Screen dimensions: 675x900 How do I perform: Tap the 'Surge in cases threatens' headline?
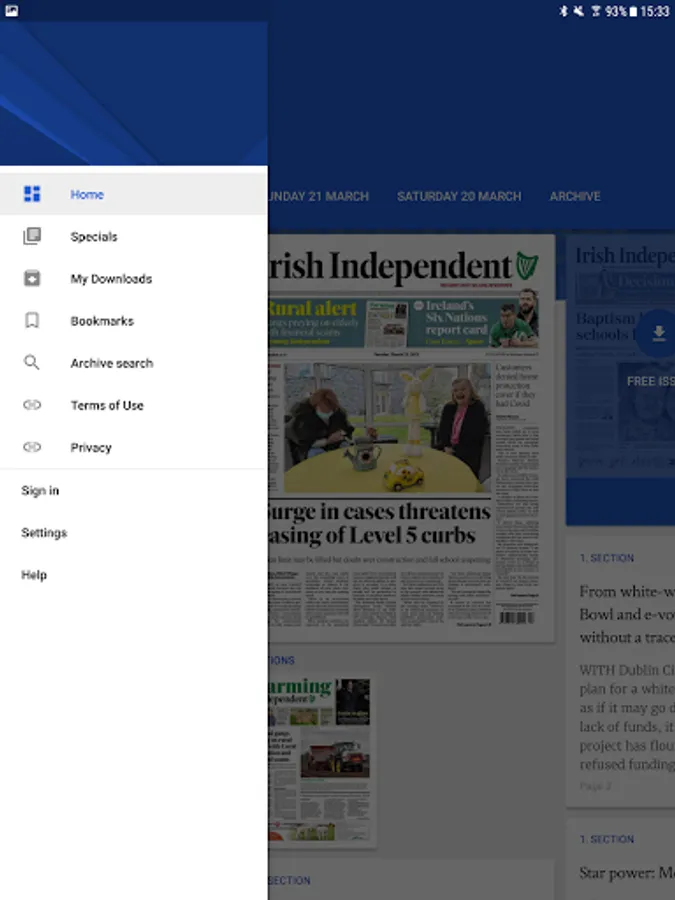[380, 523]
